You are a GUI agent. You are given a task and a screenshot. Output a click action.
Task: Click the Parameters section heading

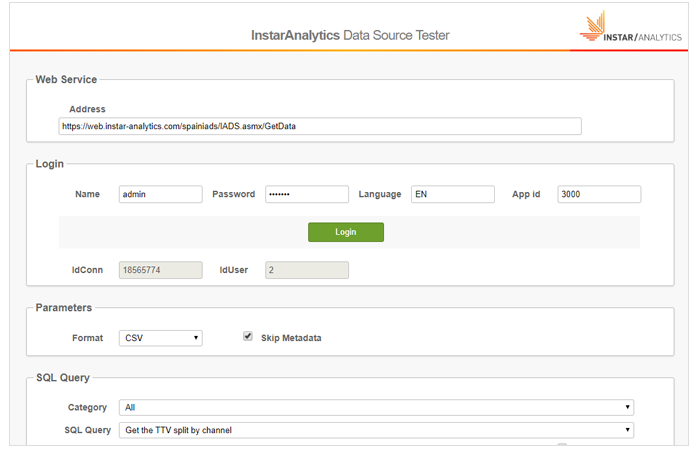click(x=64, y=307)
